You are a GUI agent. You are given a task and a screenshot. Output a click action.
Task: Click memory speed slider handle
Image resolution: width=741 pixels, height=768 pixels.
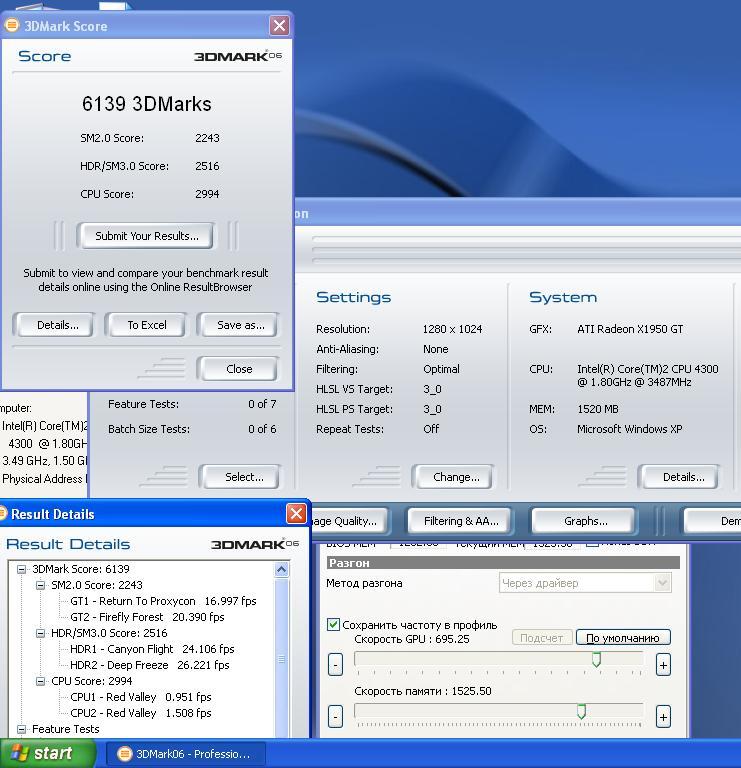point(581,711)
